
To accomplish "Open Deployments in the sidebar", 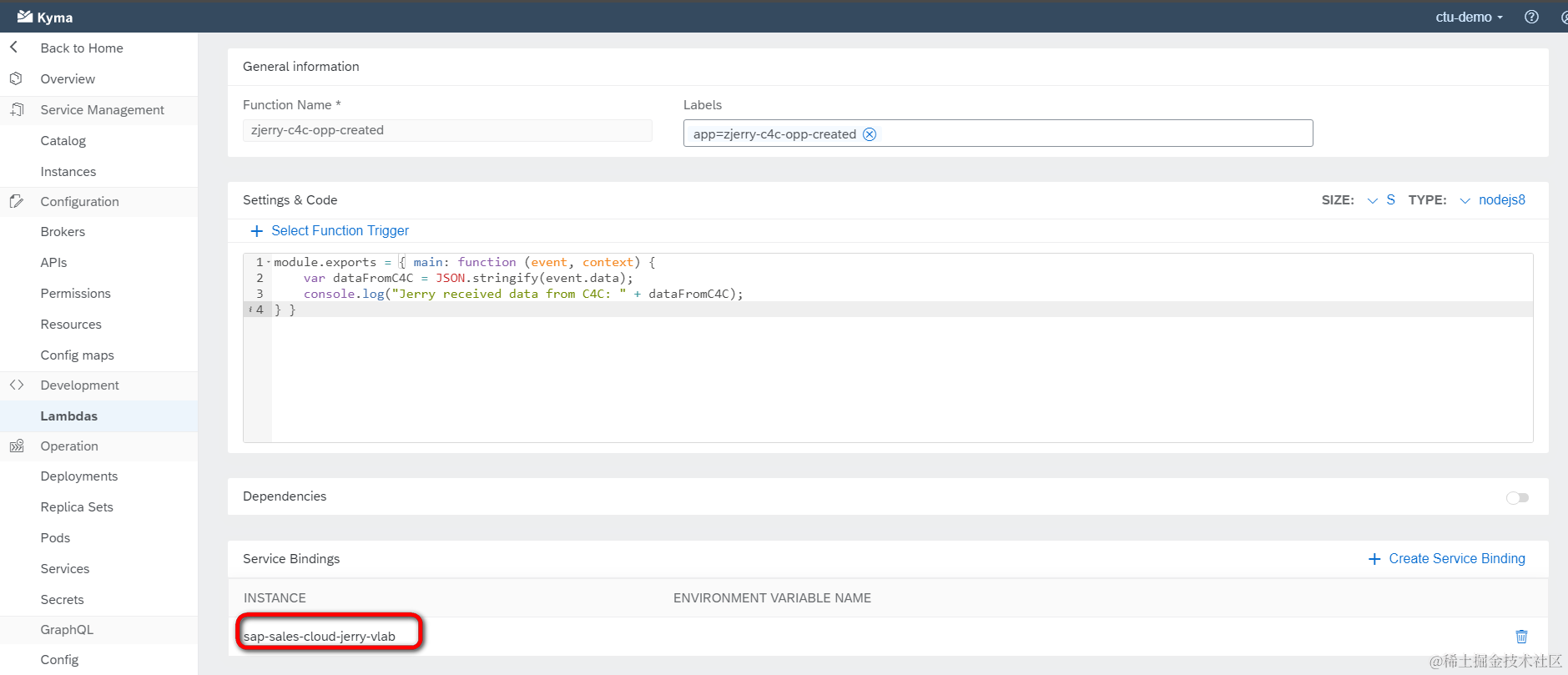I will click(79, 476).
